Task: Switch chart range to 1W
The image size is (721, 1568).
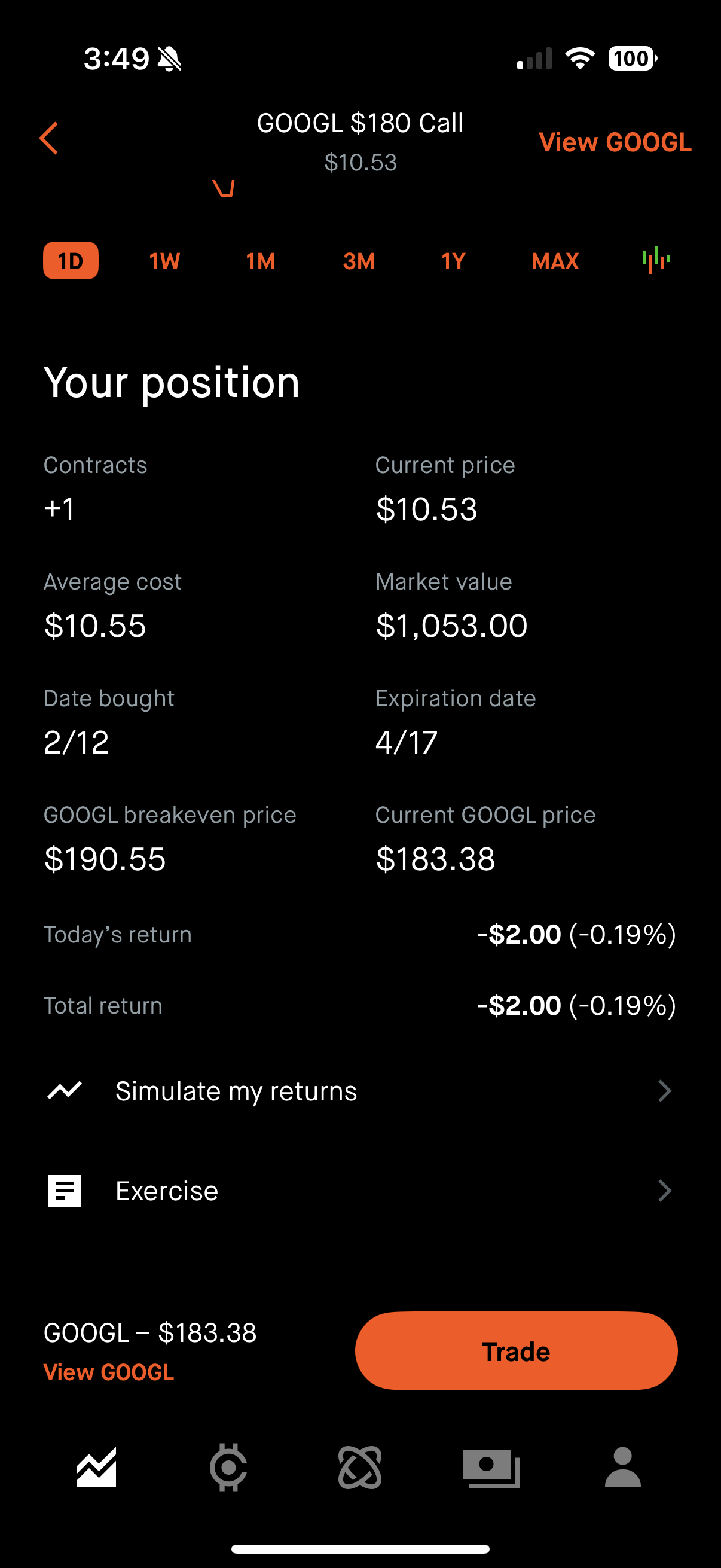Action: click(164, 261)
